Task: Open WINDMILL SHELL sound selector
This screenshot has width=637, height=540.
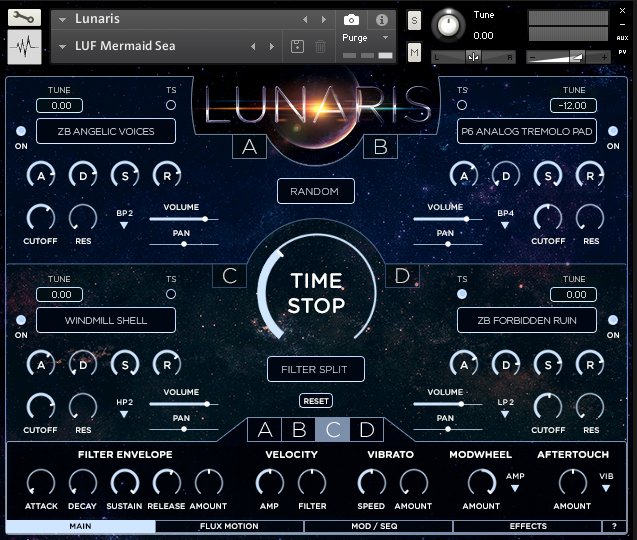Action: [x=106, y=320]
